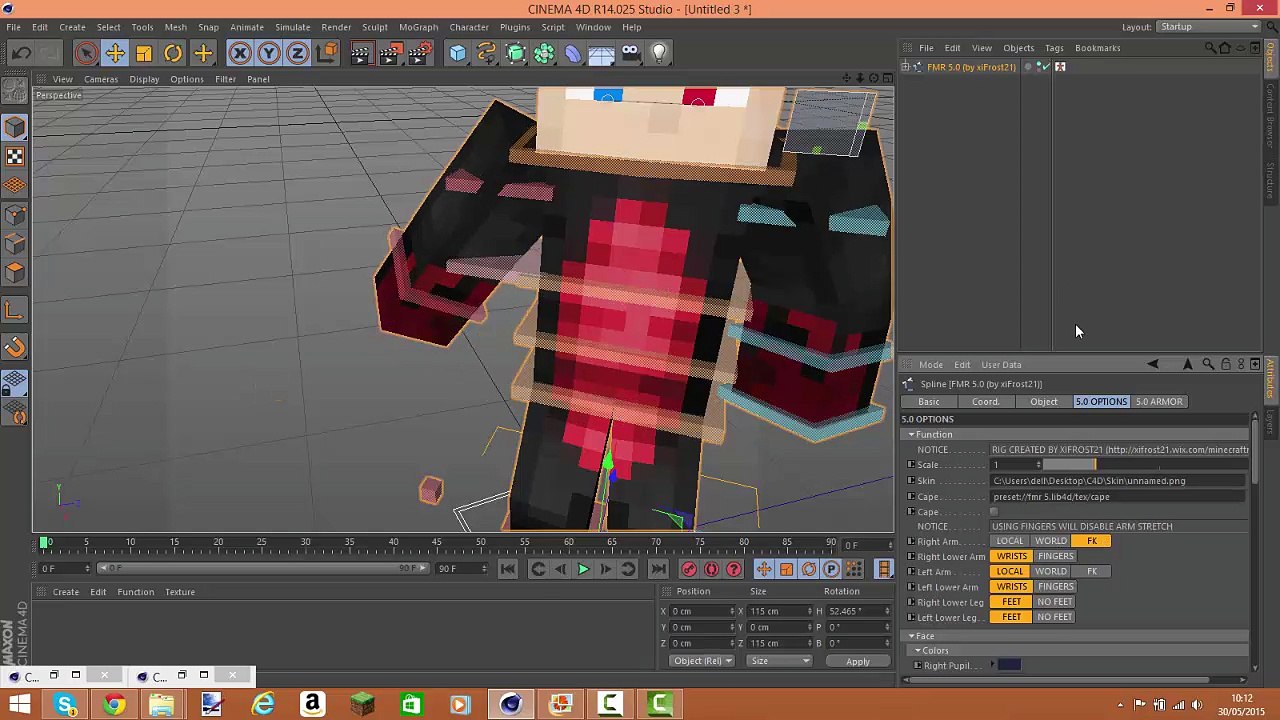Screen dimensions: 1280x720
Task: Set Right Arm to LOCAL
Action: [x=1010, y=541]
